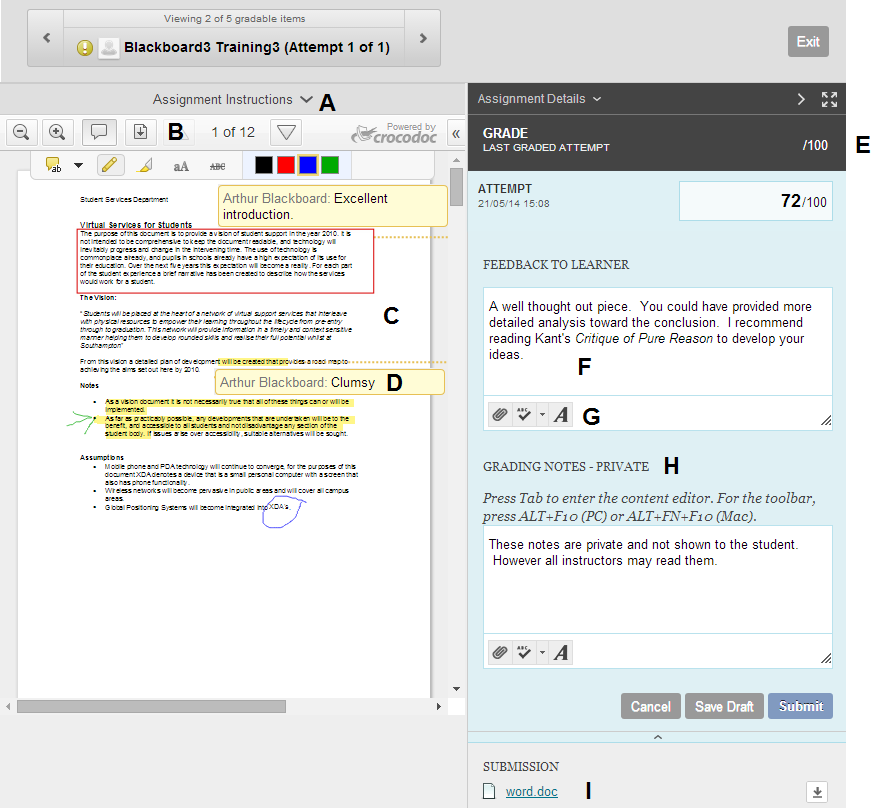Go to previous gradable item
This screenshot has height=808, width=878.
tap(46, 38)
